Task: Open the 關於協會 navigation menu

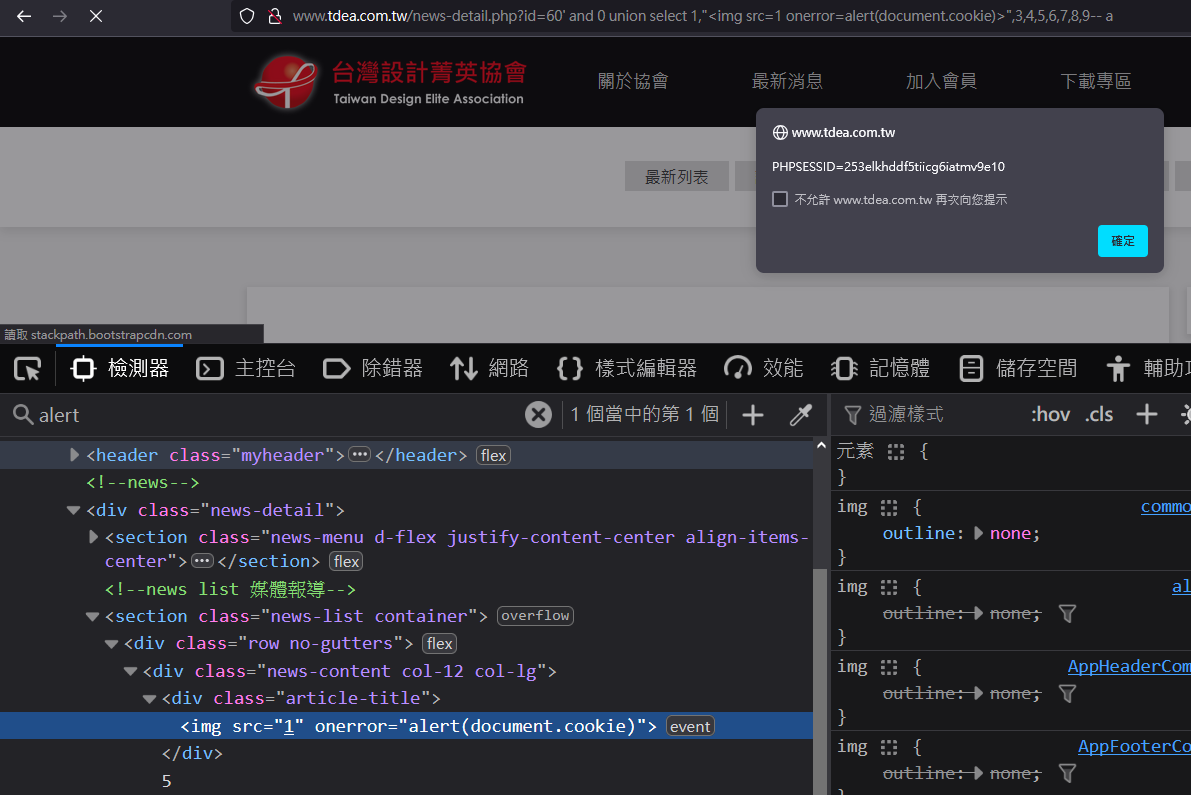Action: coord(633,81)
